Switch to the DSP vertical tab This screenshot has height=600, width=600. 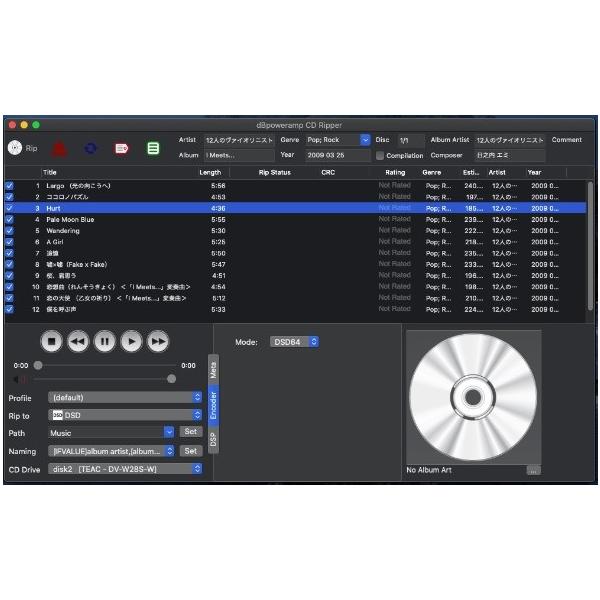point(214,439)
